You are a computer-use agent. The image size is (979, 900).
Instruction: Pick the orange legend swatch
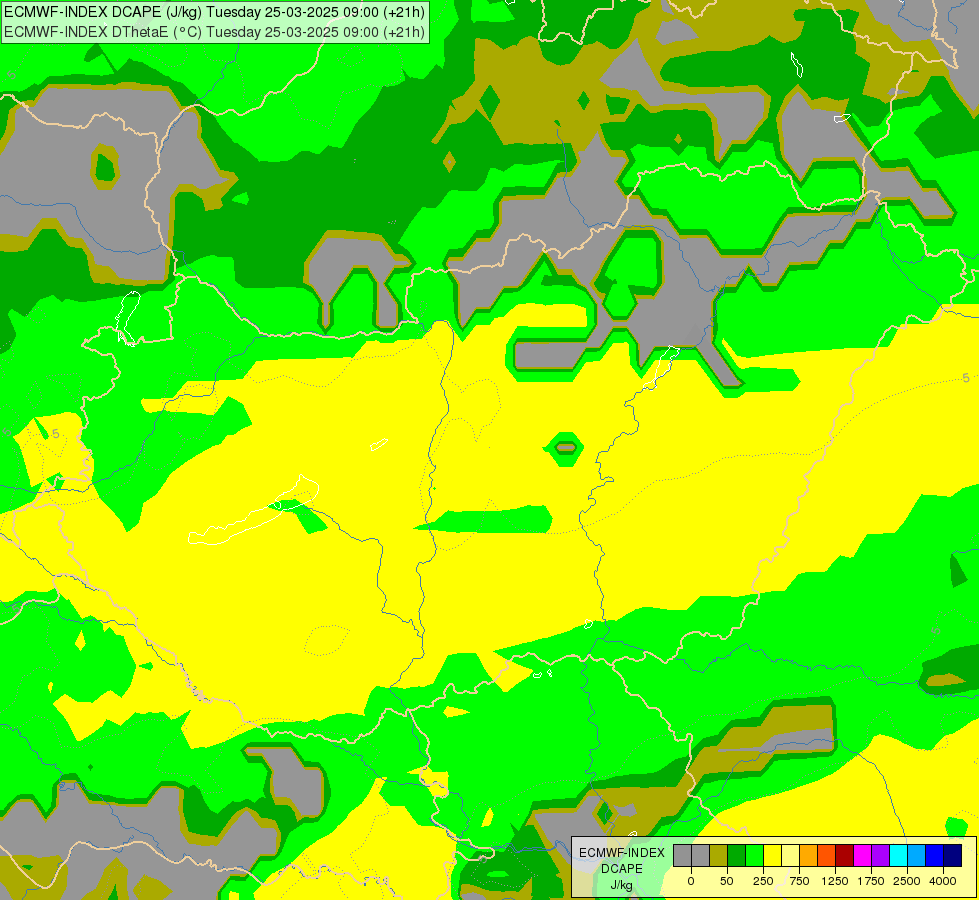(809, 856)
